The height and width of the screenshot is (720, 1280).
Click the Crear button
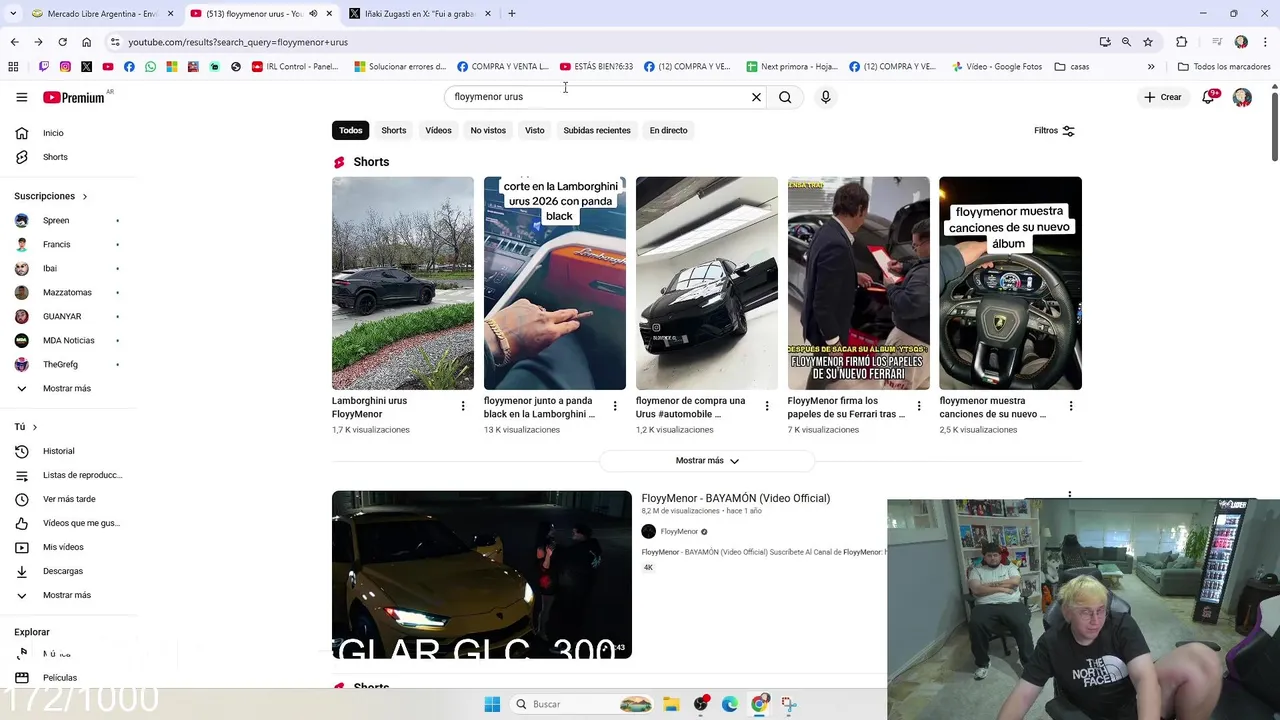tap(1163, 97)
